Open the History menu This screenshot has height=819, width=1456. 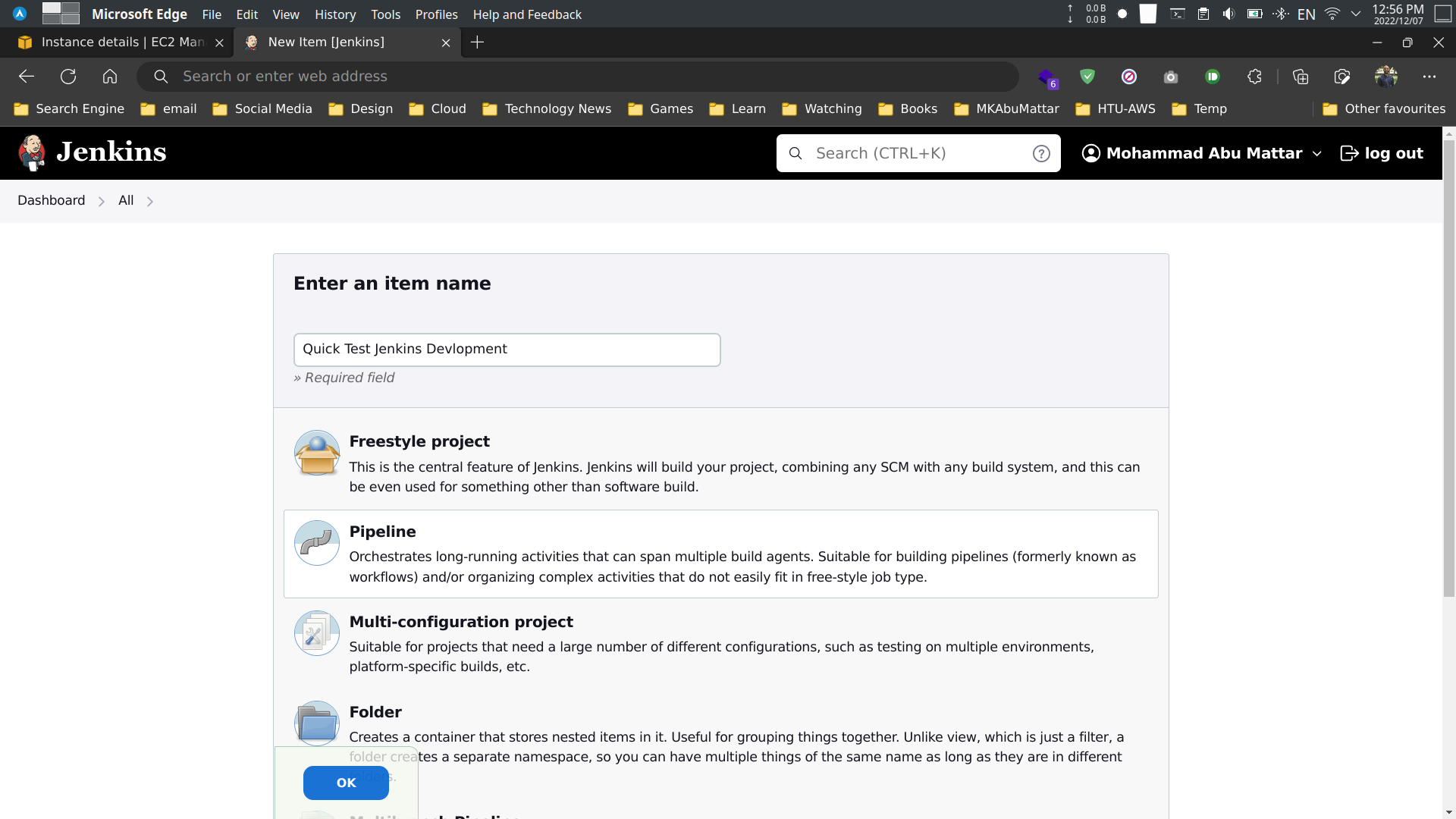point(335,14)
